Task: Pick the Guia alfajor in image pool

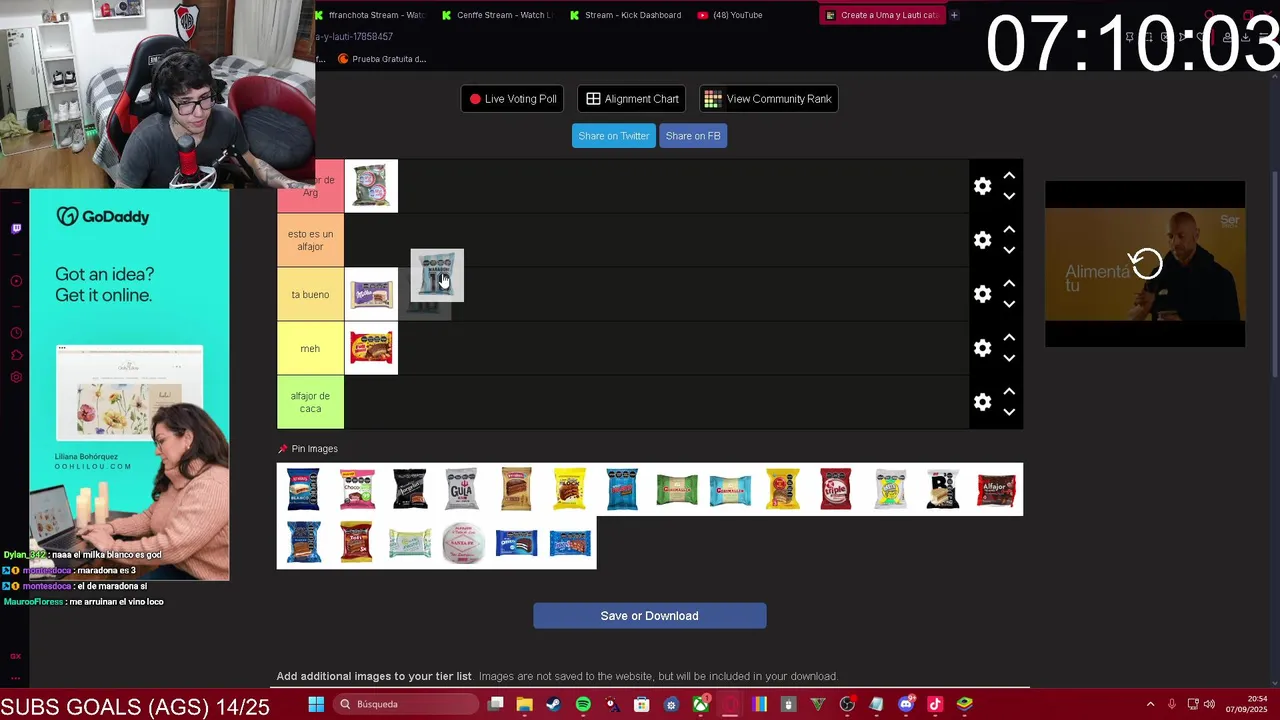Action: 461,489
